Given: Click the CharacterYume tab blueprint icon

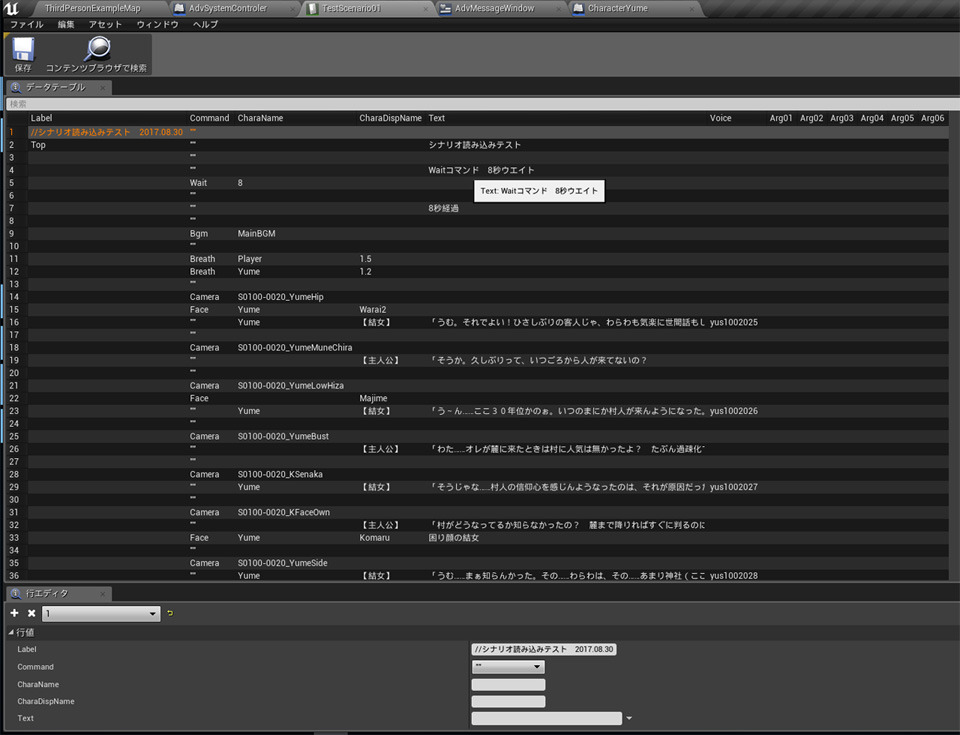Looking at the screenshot, I should pyautogui.click(x=579, y=9).
